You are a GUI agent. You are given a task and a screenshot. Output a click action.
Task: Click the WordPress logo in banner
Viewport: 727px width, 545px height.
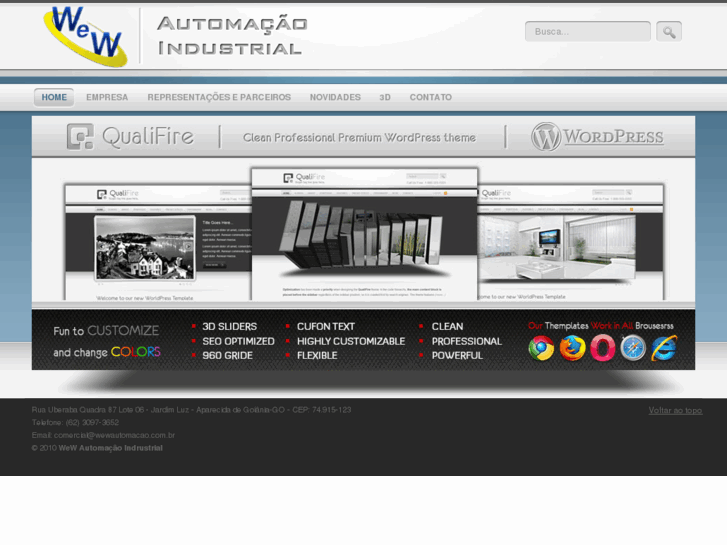[x=598, y=136]
